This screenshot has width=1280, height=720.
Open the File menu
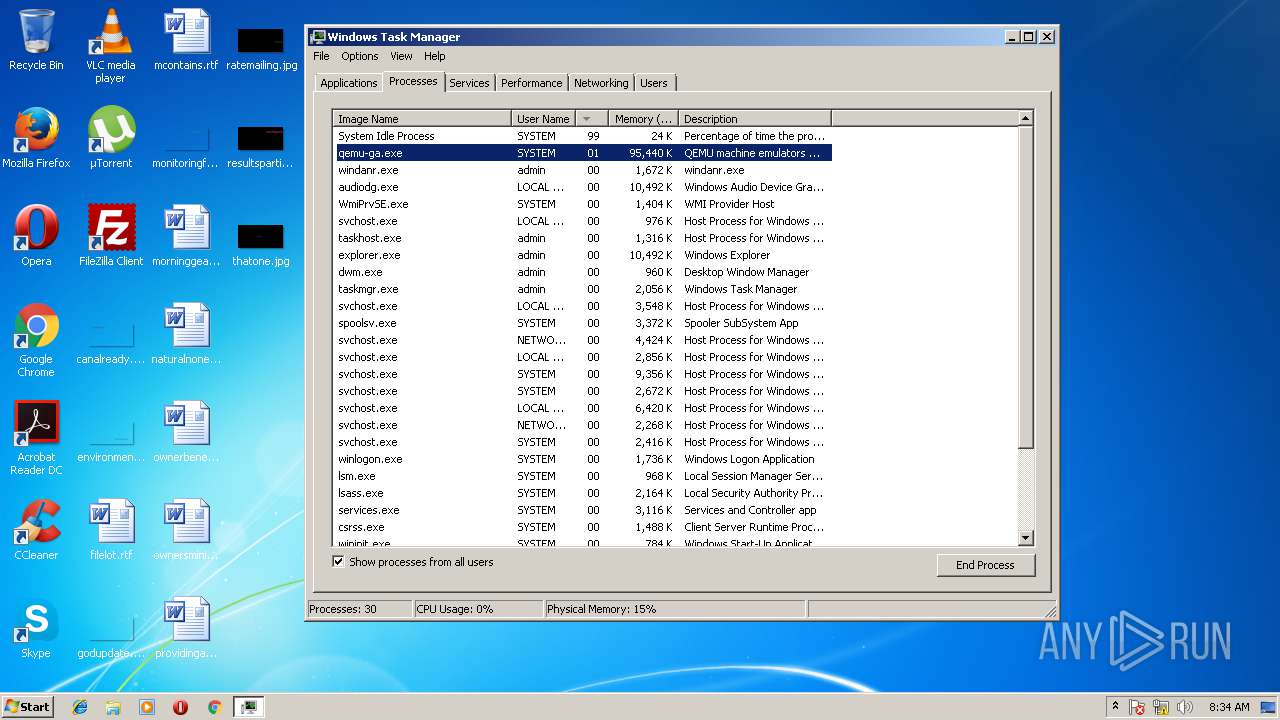[x=321, y=56]
